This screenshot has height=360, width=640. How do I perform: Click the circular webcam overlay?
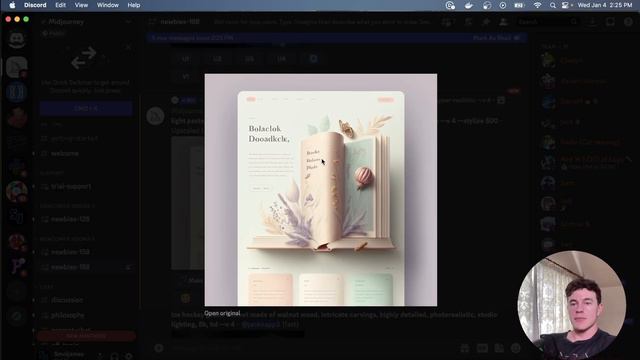[572, 305]
